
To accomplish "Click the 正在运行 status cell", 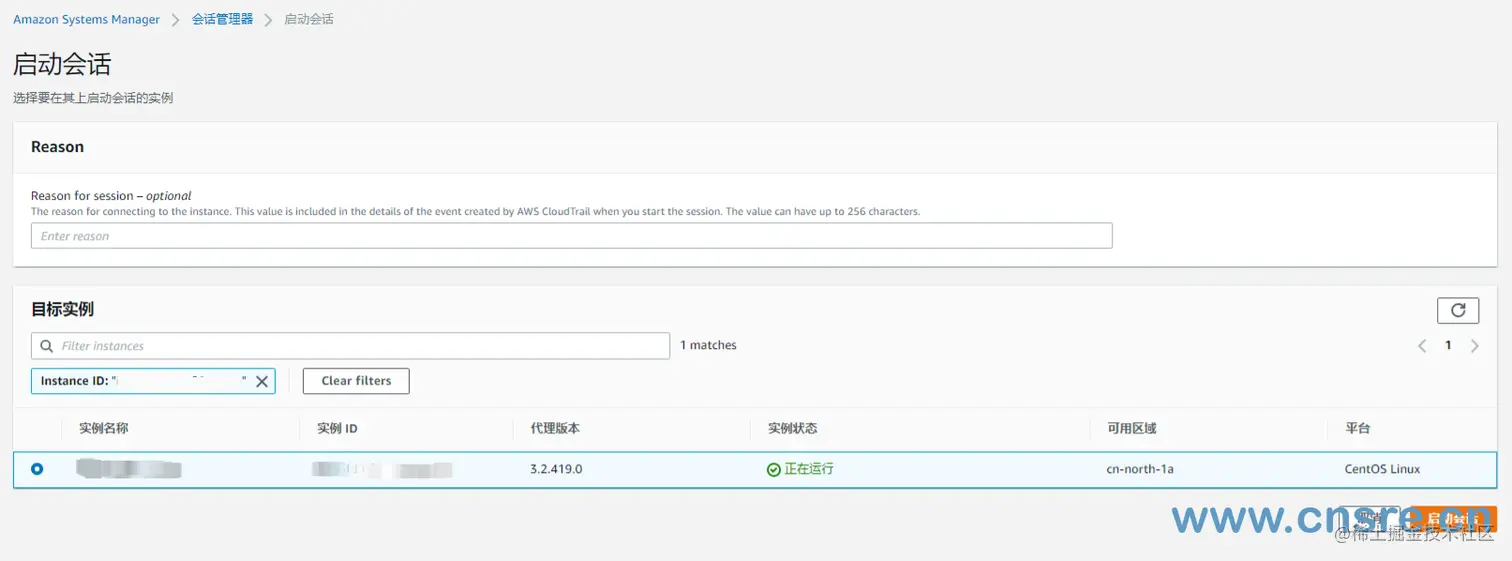I will pyautogui.click(x=800, y=469).
